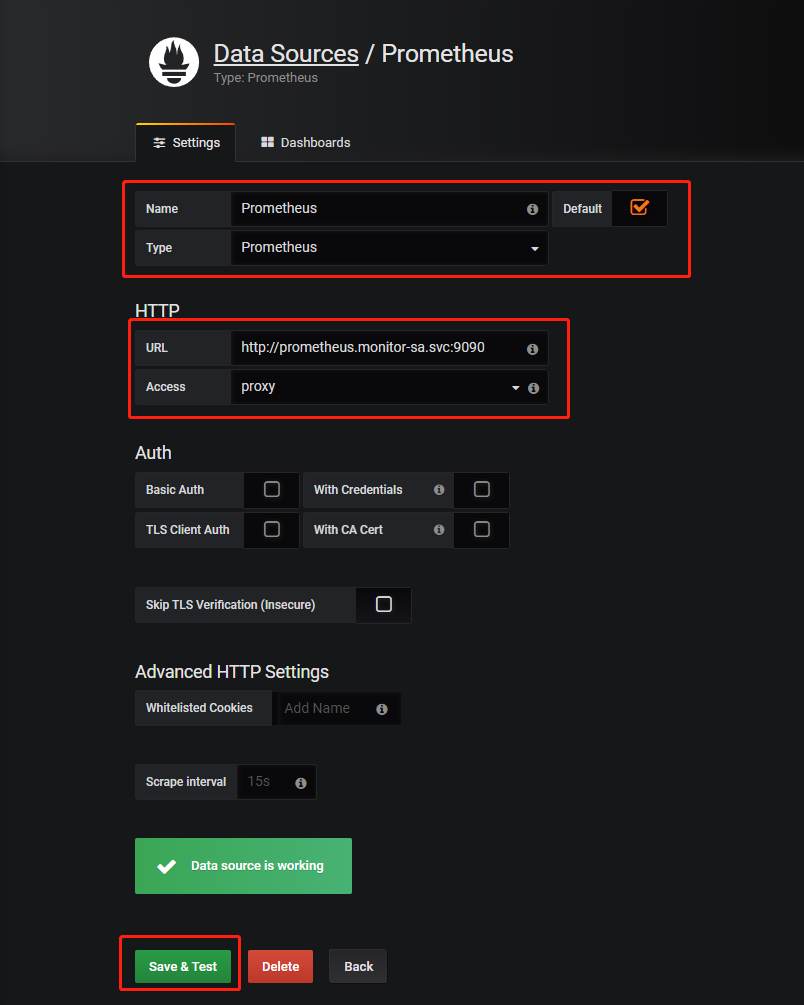Uncheck the Default data source checkbox
The width and height of the screenshot is (804, 1005).
pyautogui.click(x=639, y=207)
